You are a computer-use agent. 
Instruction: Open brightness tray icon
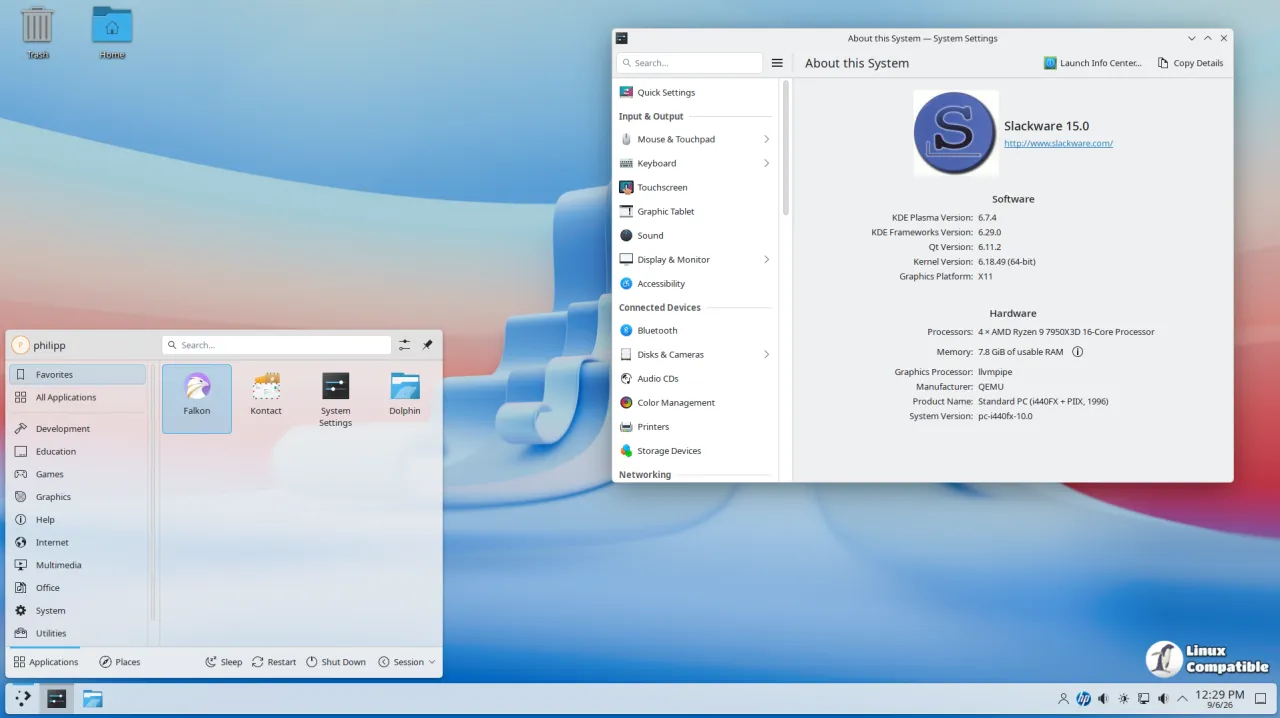[x=1123, y=699]
